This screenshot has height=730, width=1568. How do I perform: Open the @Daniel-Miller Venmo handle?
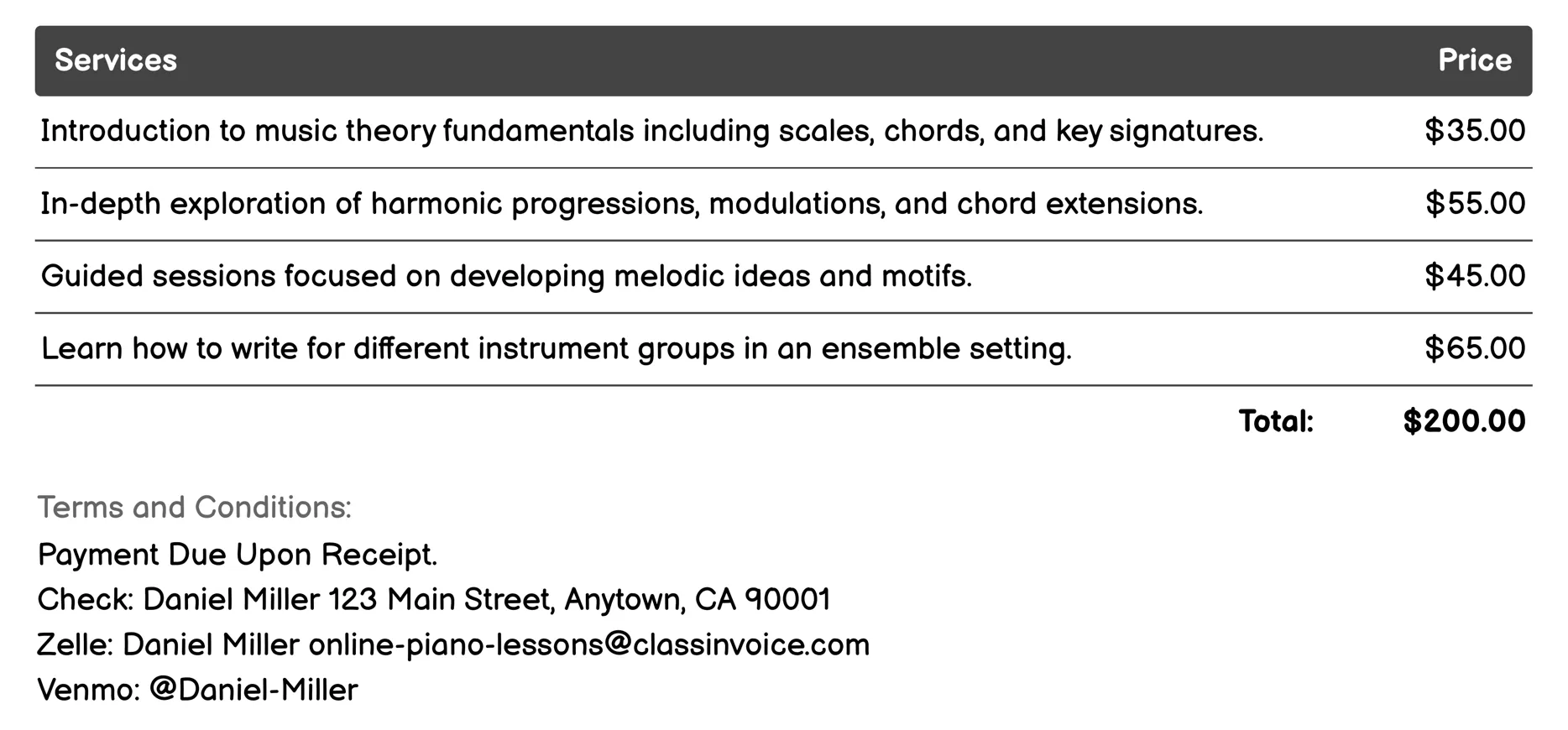pyautogui.click(x=253, y=691)
